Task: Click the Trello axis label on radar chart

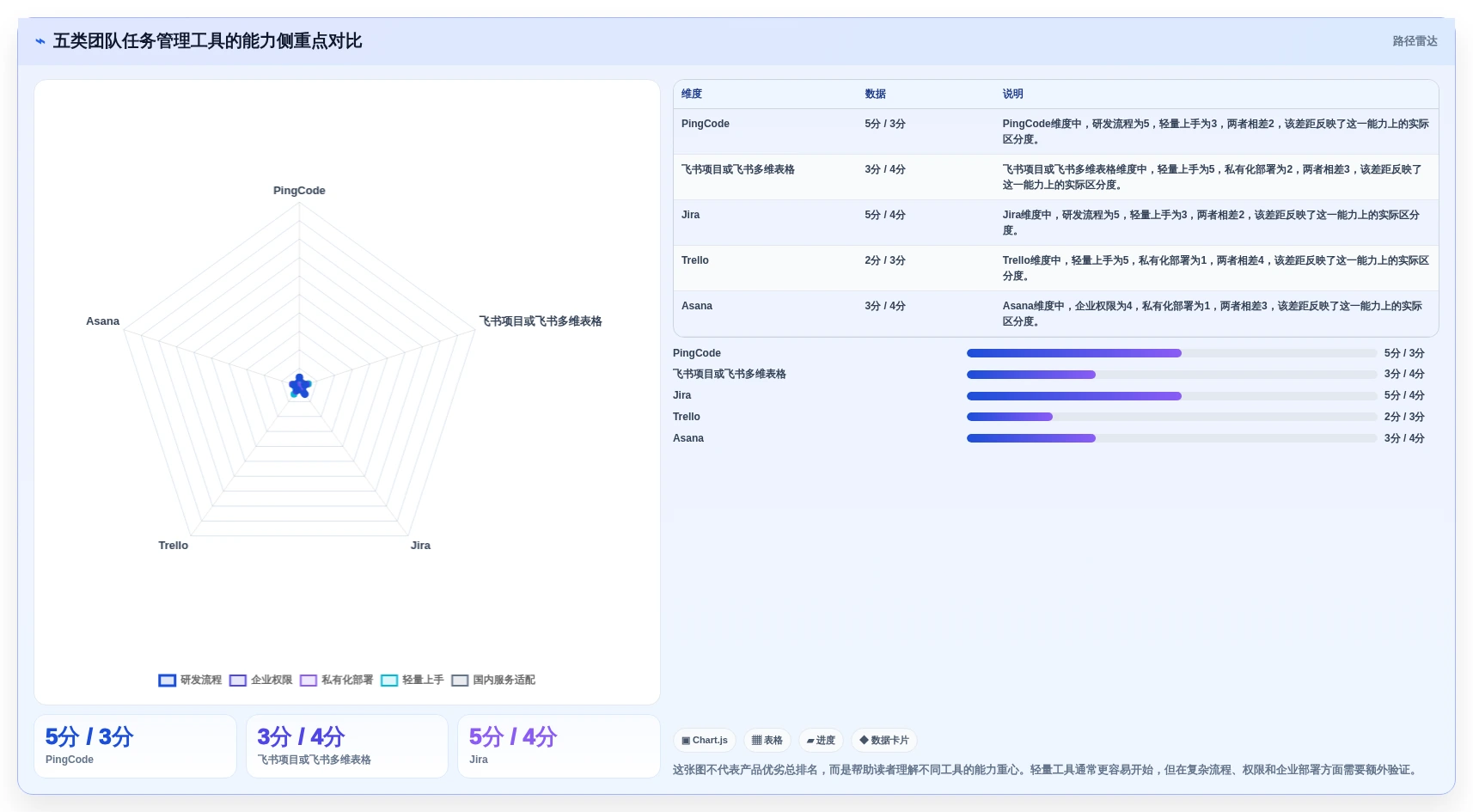Action: point(174,546)
